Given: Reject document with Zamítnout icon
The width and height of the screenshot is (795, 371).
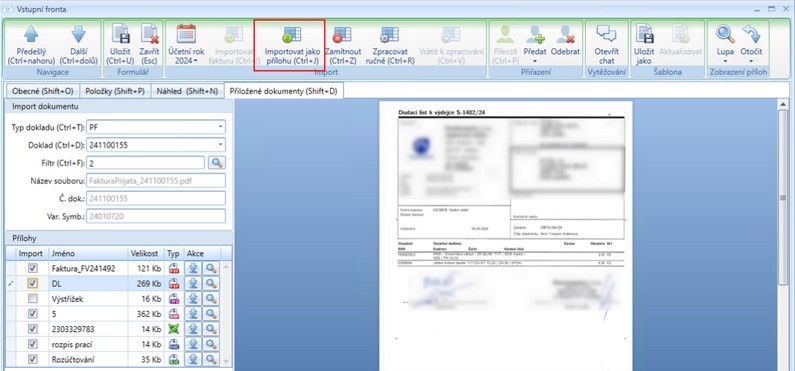Looking at the screenshot, I should [342, 34].
